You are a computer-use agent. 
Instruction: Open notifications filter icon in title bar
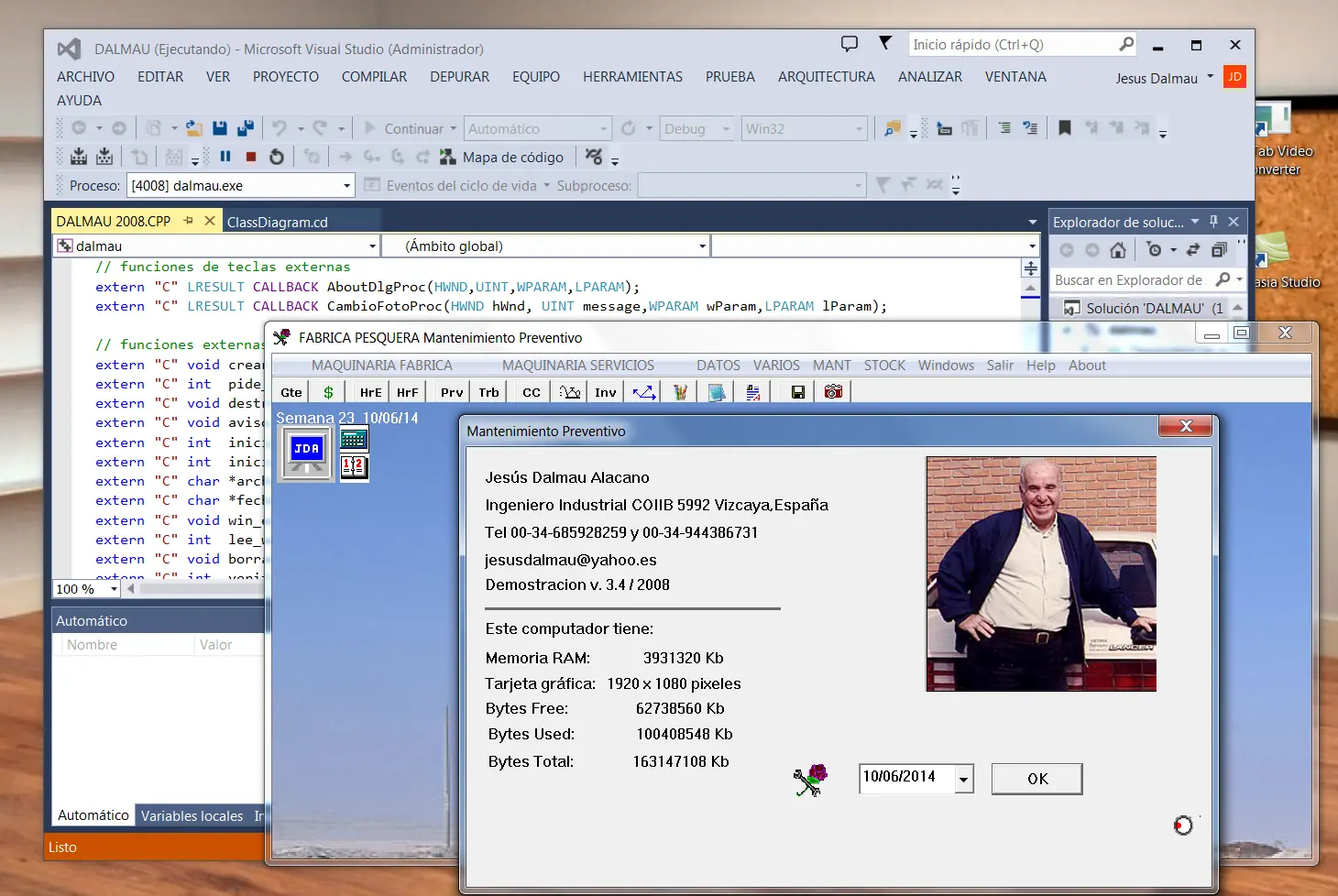(x=885, y=43)
